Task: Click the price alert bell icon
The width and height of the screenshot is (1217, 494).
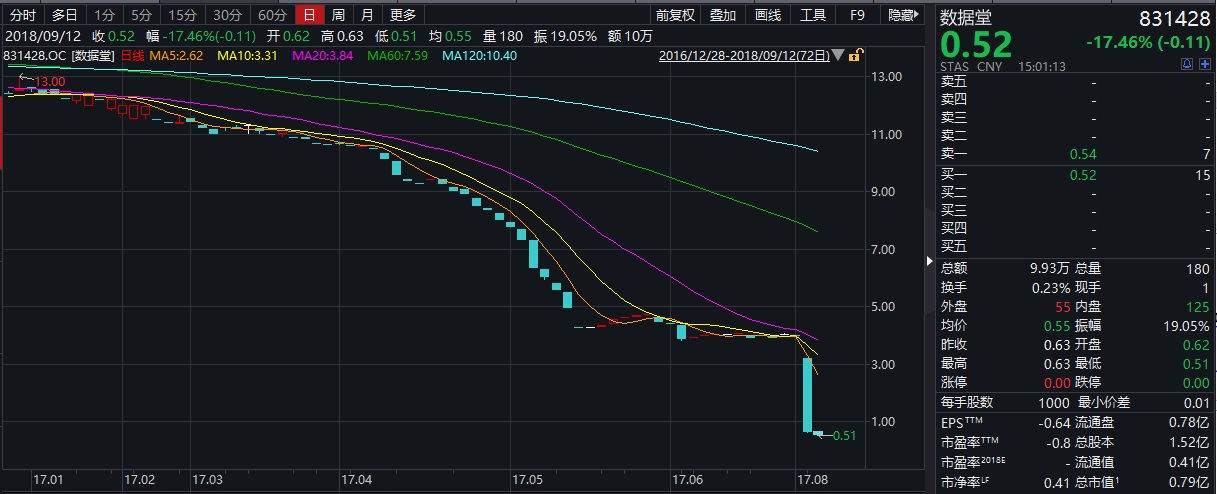Action: point(1188,65)
